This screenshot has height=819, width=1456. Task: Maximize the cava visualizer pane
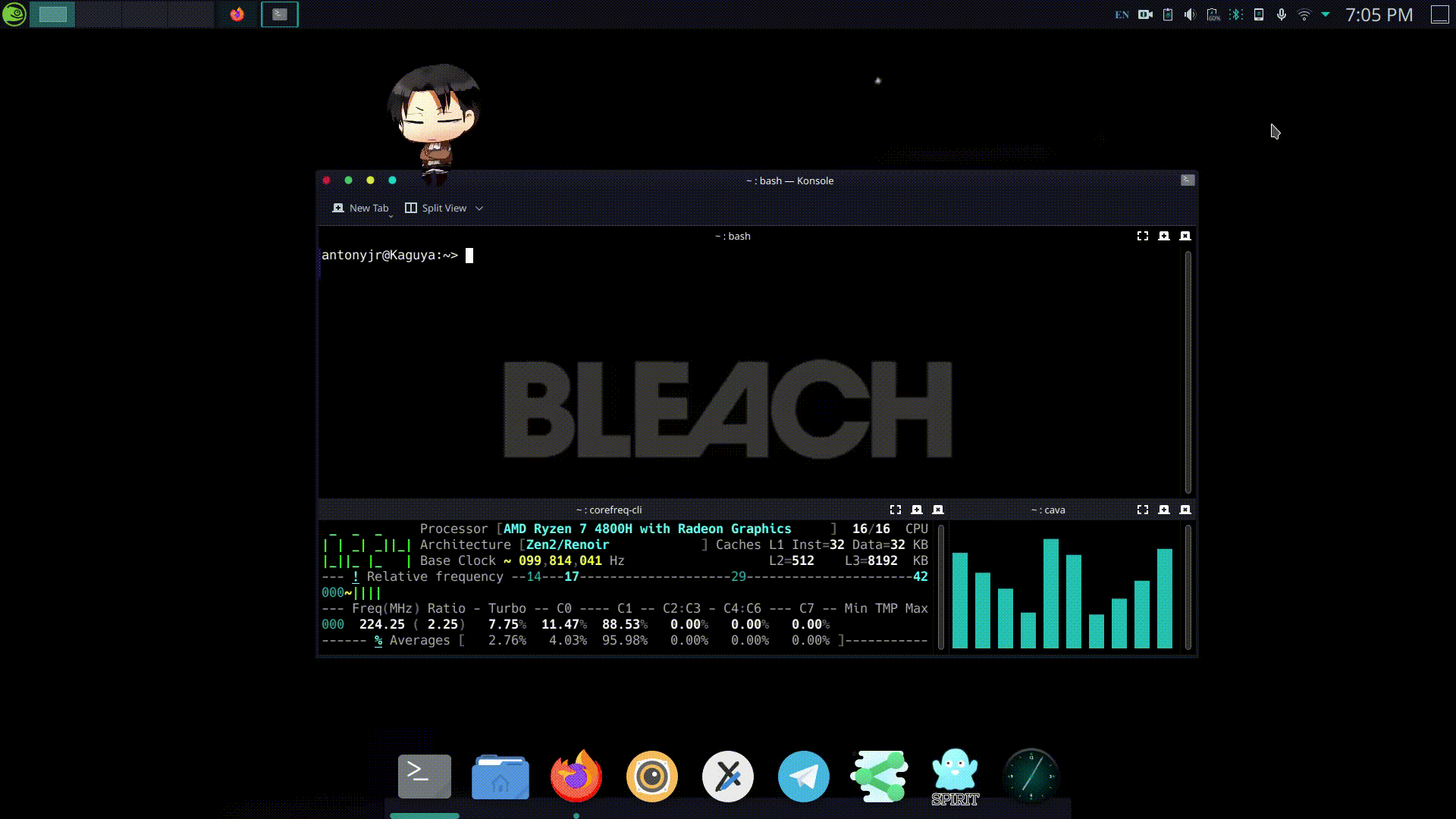[x=1142, y=510]
